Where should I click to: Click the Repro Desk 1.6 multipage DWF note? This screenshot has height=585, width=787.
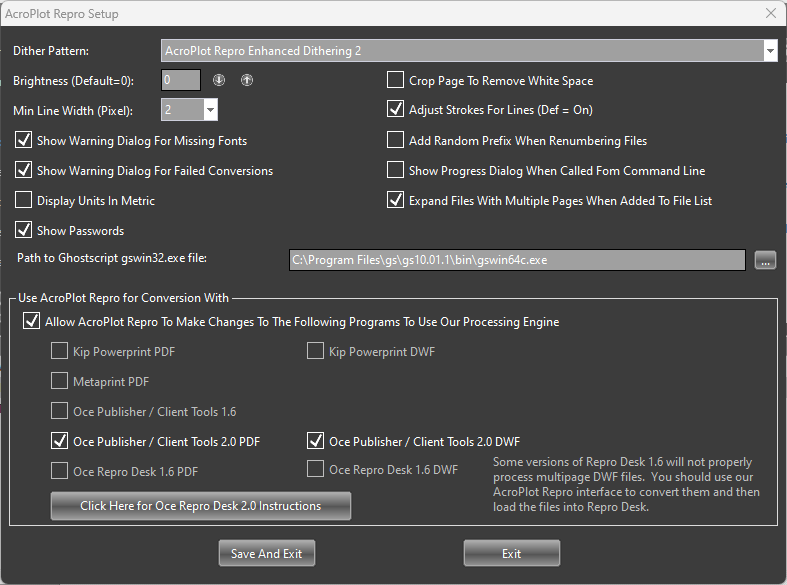click(626, 484)
